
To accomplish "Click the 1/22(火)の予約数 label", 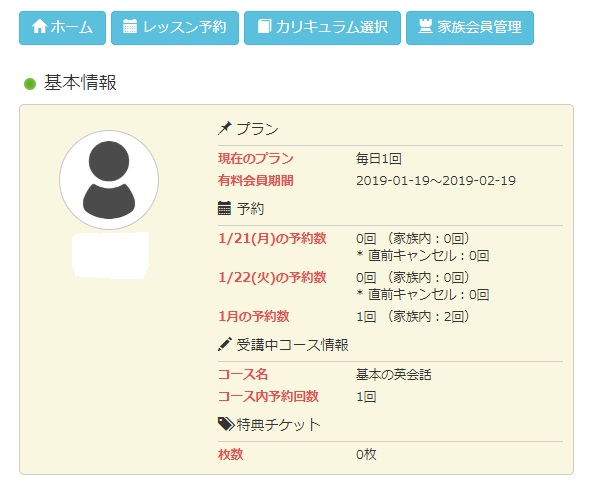I will coord(272,277).
